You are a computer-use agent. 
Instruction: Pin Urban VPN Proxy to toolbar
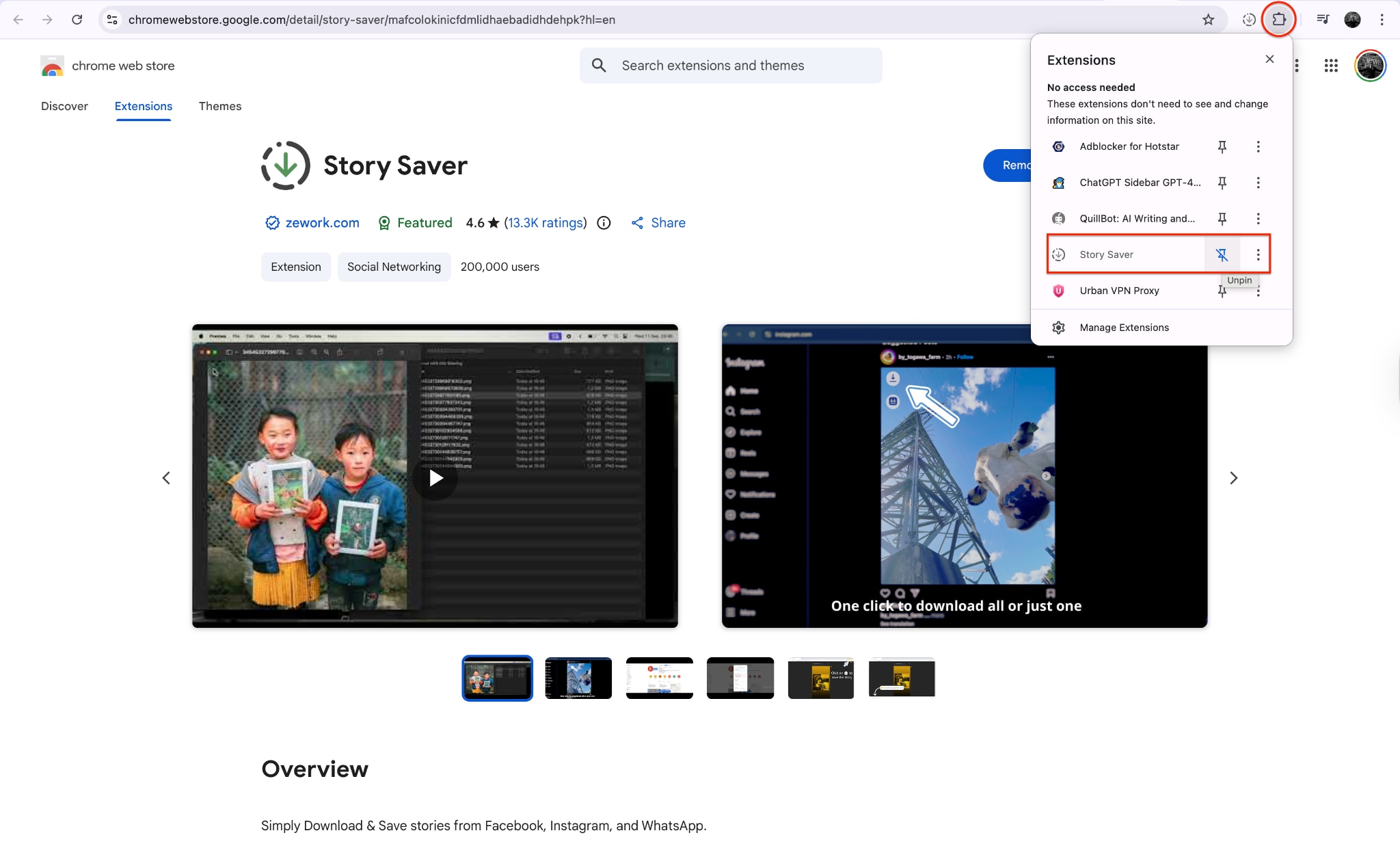click(x=1222, y=291)
